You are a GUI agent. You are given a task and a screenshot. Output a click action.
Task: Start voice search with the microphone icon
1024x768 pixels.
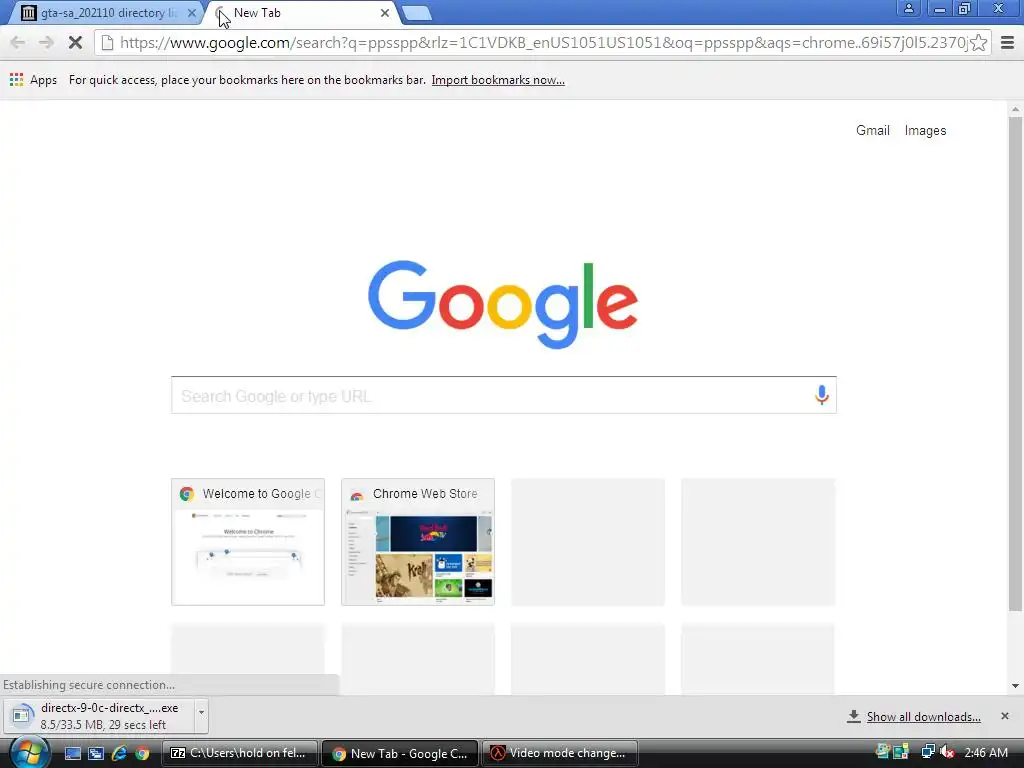(x=822, y=395)
